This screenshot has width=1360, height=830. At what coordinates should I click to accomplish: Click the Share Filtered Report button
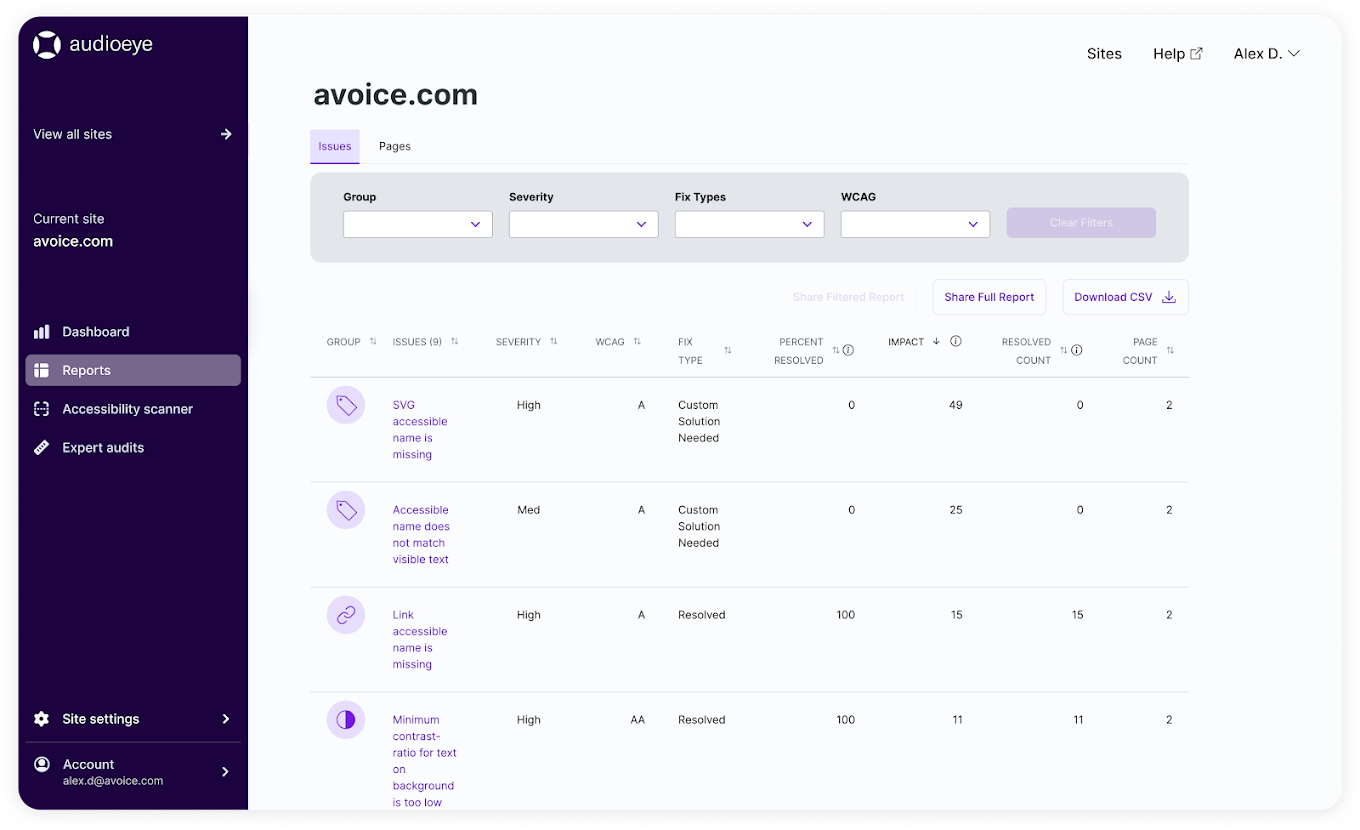pos(848,297)
